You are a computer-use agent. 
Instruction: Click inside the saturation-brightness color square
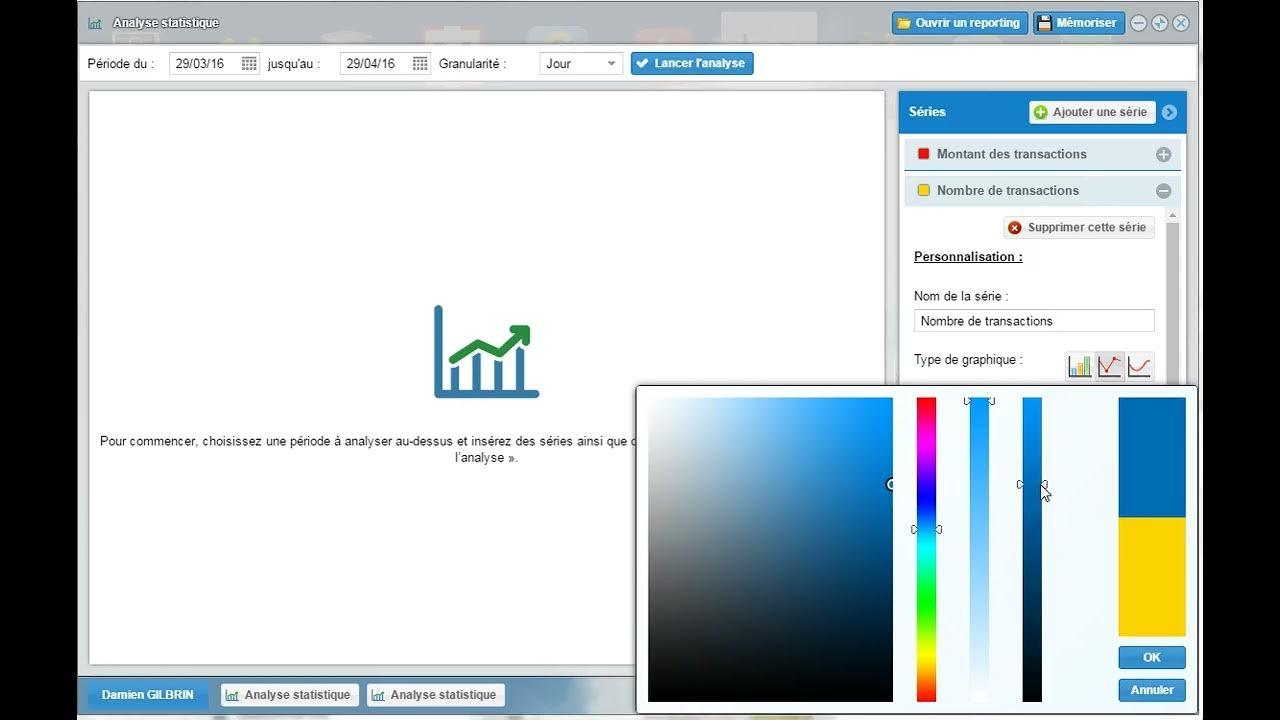[770, 549]
